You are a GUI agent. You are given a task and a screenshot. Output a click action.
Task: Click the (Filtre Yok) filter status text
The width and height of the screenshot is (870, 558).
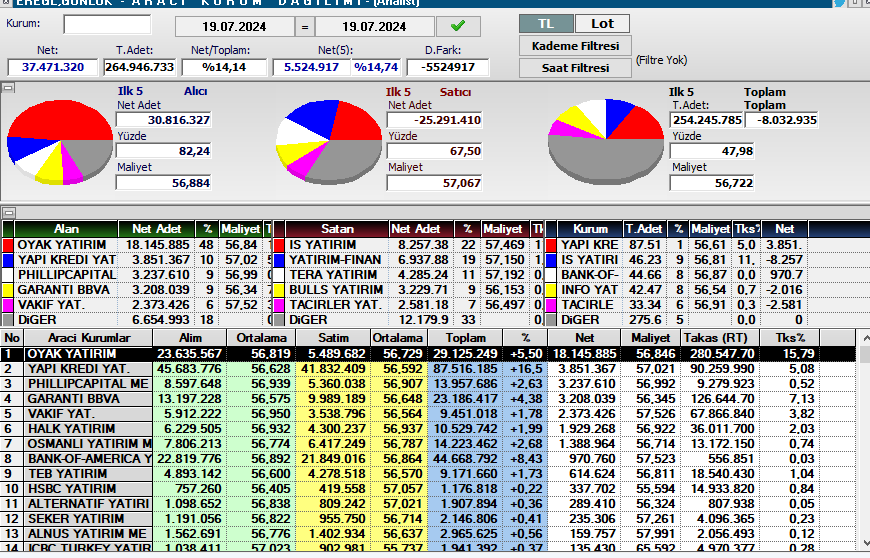(661, 60)
